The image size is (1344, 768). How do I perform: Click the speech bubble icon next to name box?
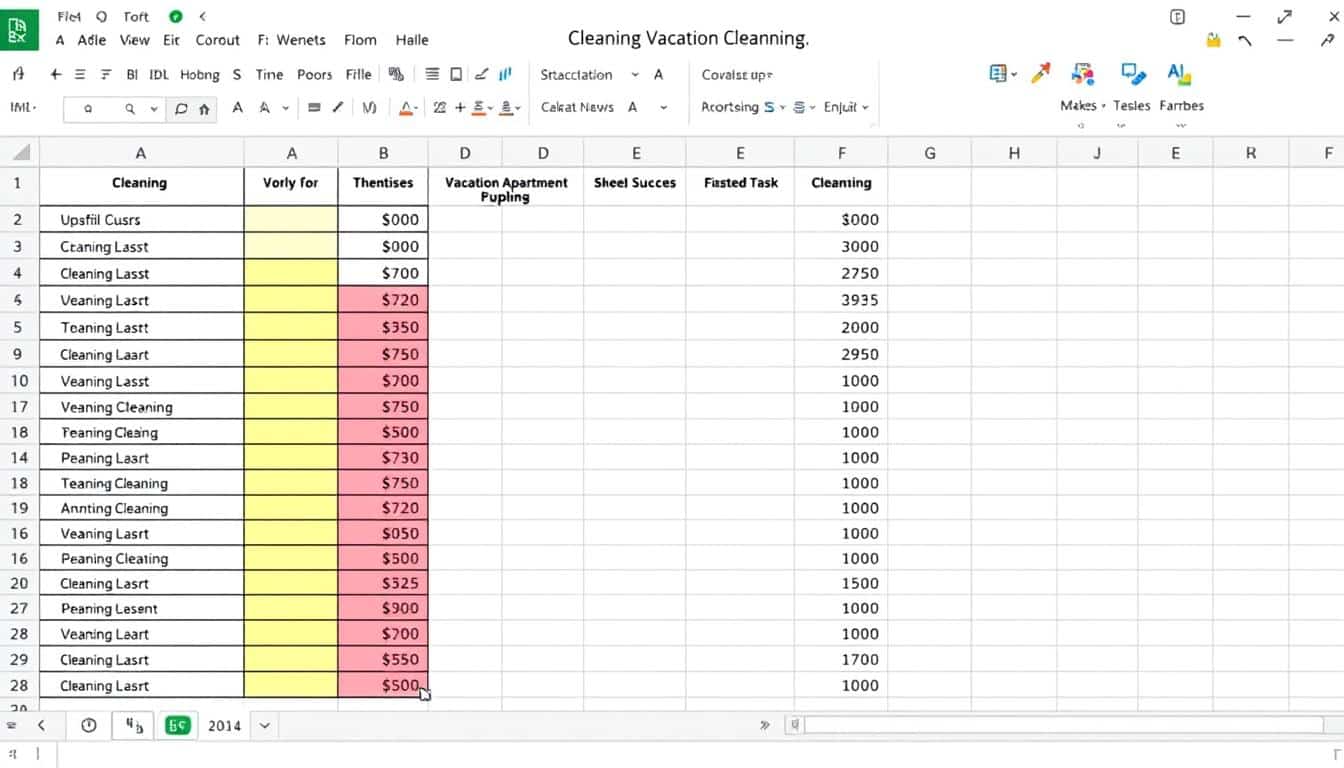pos(181,109)
